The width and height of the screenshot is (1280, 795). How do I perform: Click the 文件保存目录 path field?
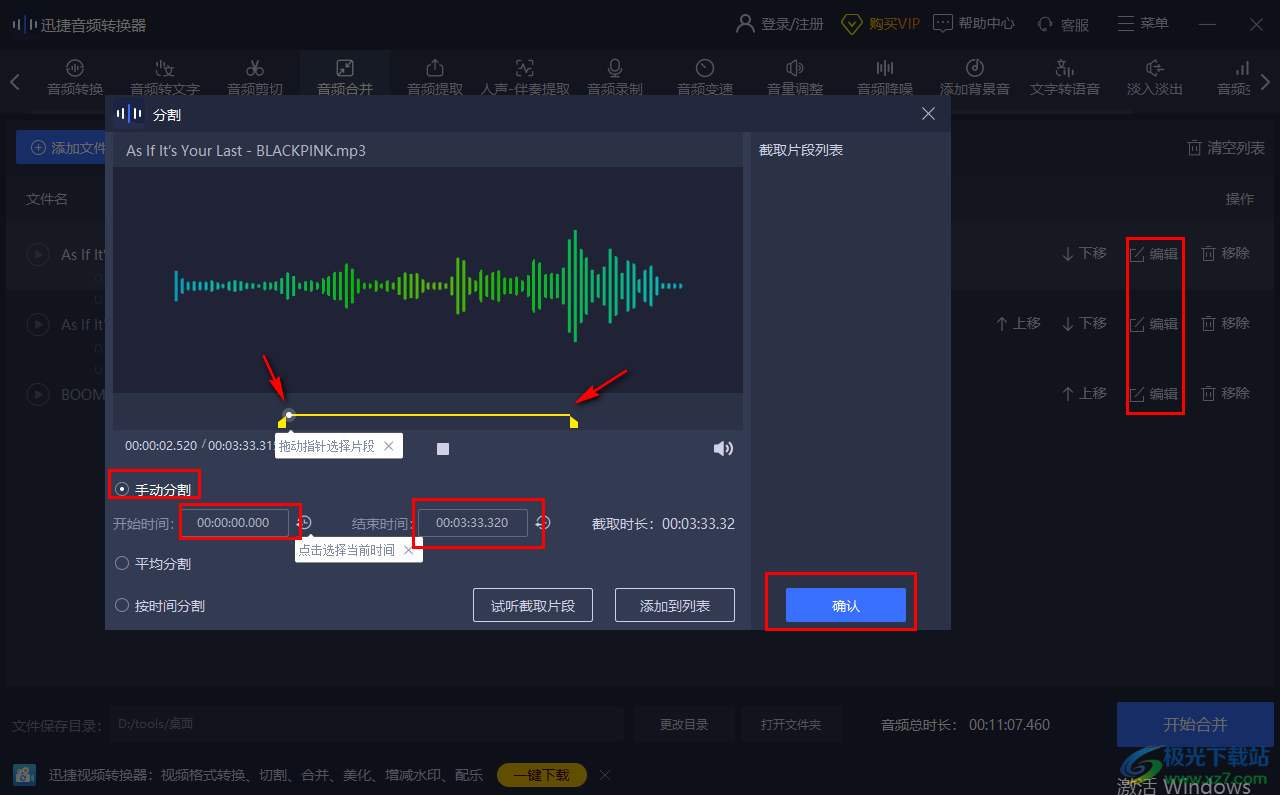(366, 724)
